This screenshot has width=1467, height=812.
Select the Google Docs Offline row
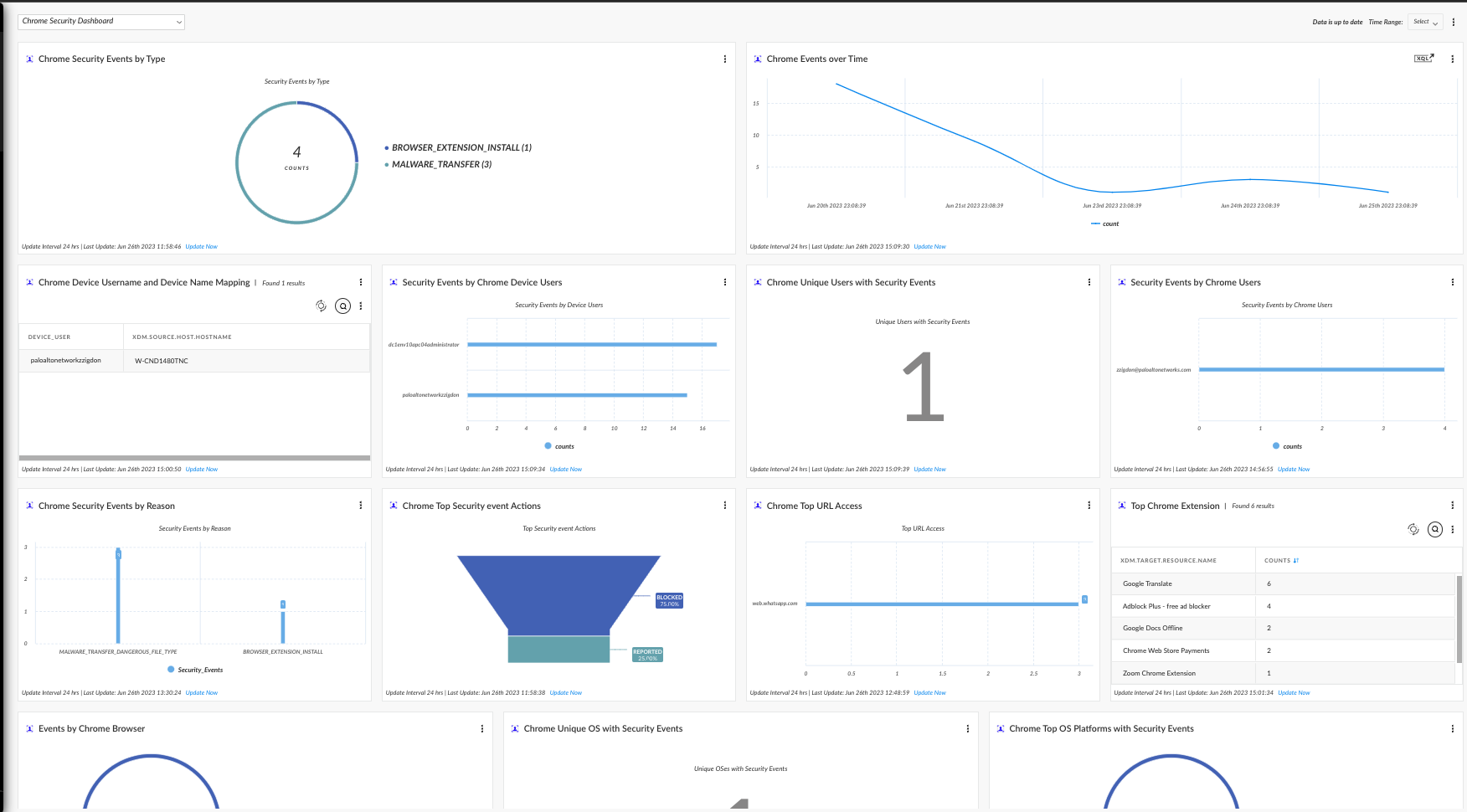pos(1284,629)
